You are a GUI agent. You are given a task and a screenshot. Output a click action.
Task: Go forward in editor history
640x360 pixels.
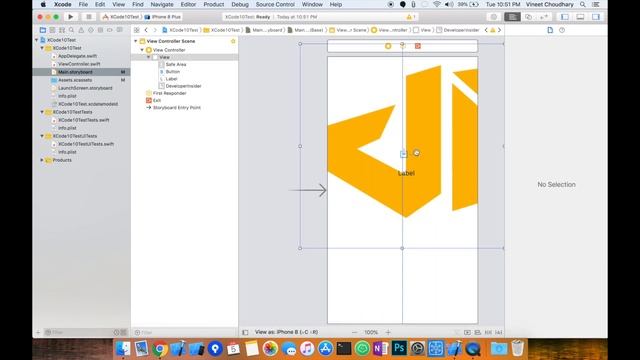[x=155, y=30]
